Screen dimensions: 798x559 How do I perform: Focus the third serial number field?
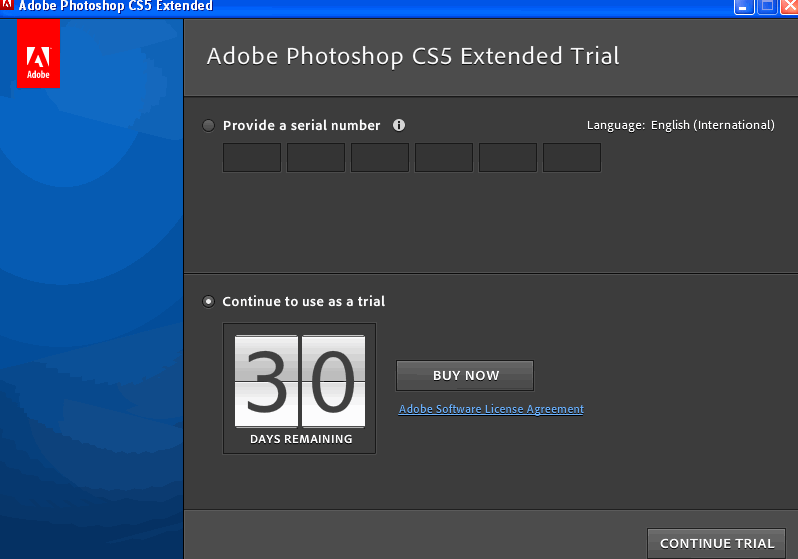380,158
